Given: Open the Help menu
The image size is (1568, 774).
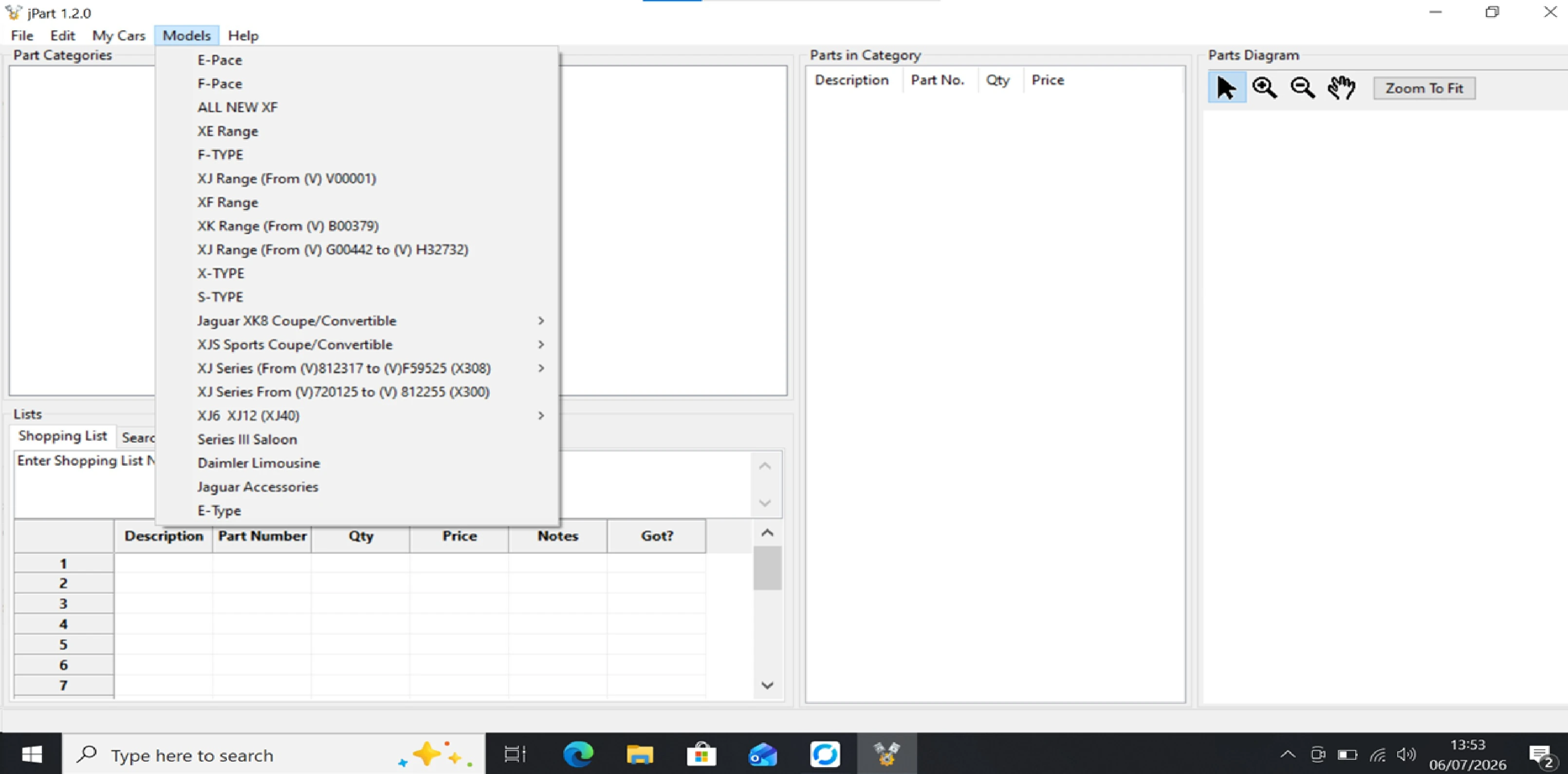Looking at the screenshot, I should click(243, 36).
